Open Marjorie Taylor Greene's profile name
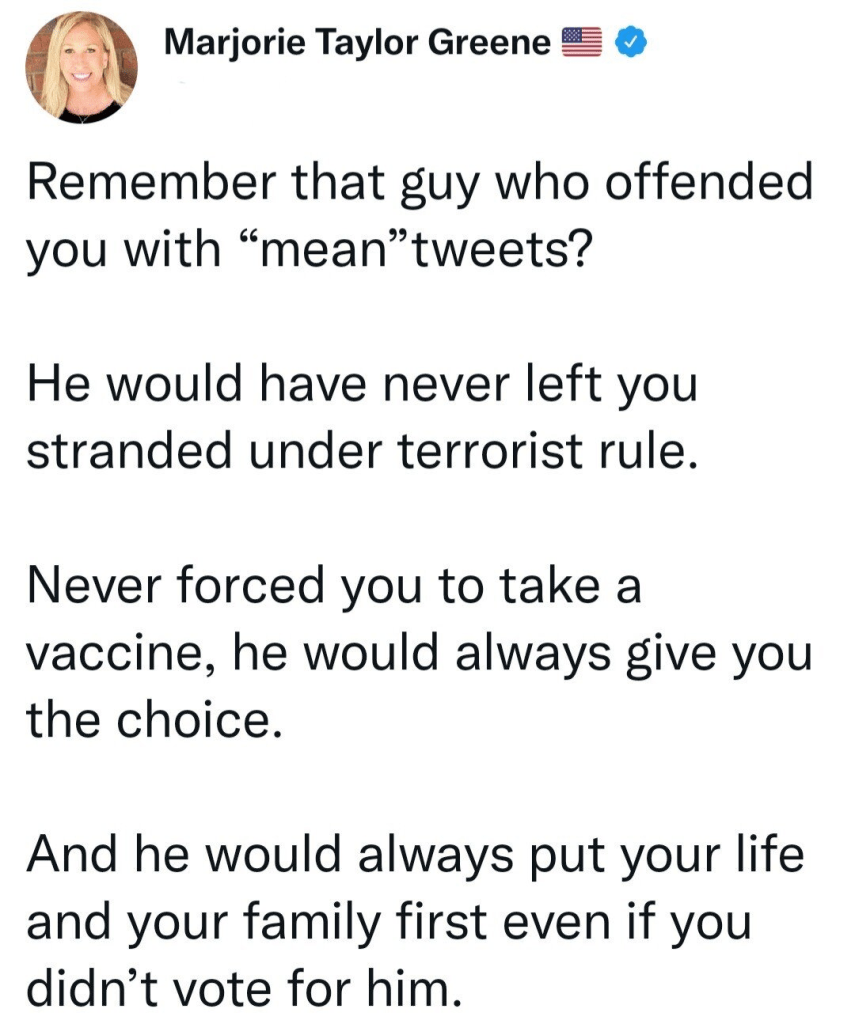This screenshot has height=1024, width=855. click(x=356, y=42)
